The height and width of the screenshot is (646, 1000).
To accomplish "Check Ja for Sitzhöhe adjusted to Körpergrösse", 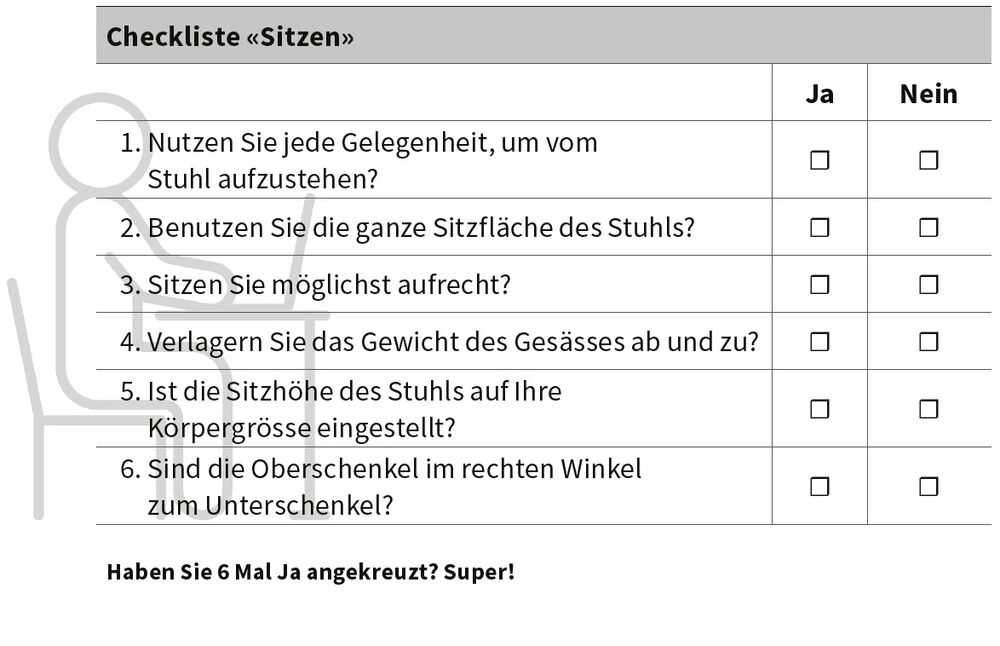I will pos(820,409).
